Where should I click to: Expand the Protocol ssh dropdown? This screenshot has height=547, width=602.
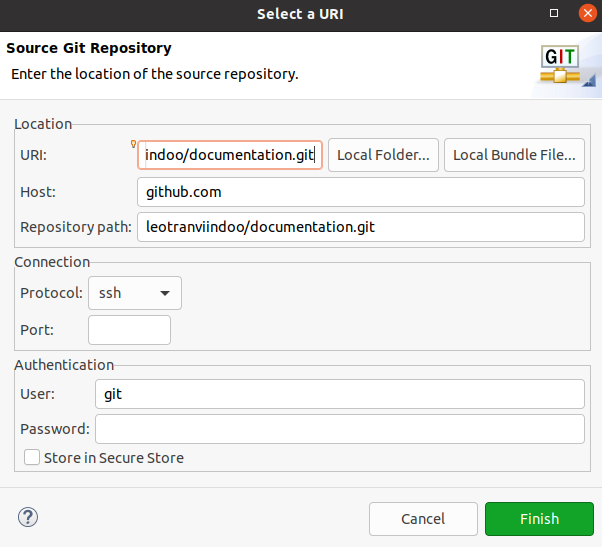point(135,293)
